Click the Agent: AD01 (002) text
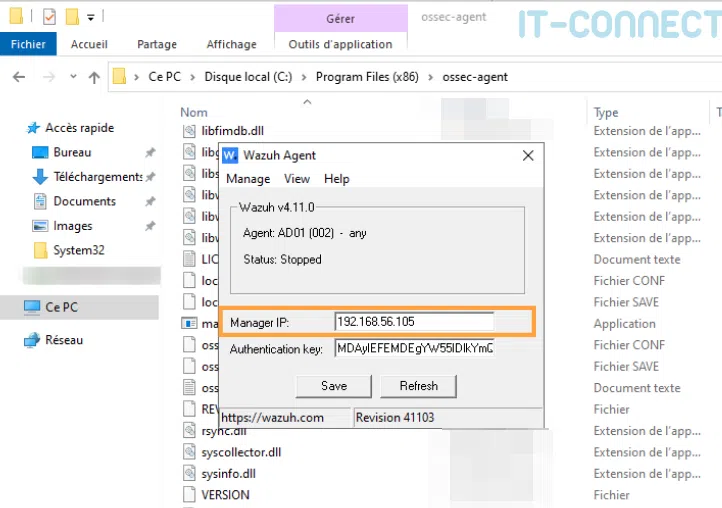Viewport: 722px width, 508px height. (288, 233)
